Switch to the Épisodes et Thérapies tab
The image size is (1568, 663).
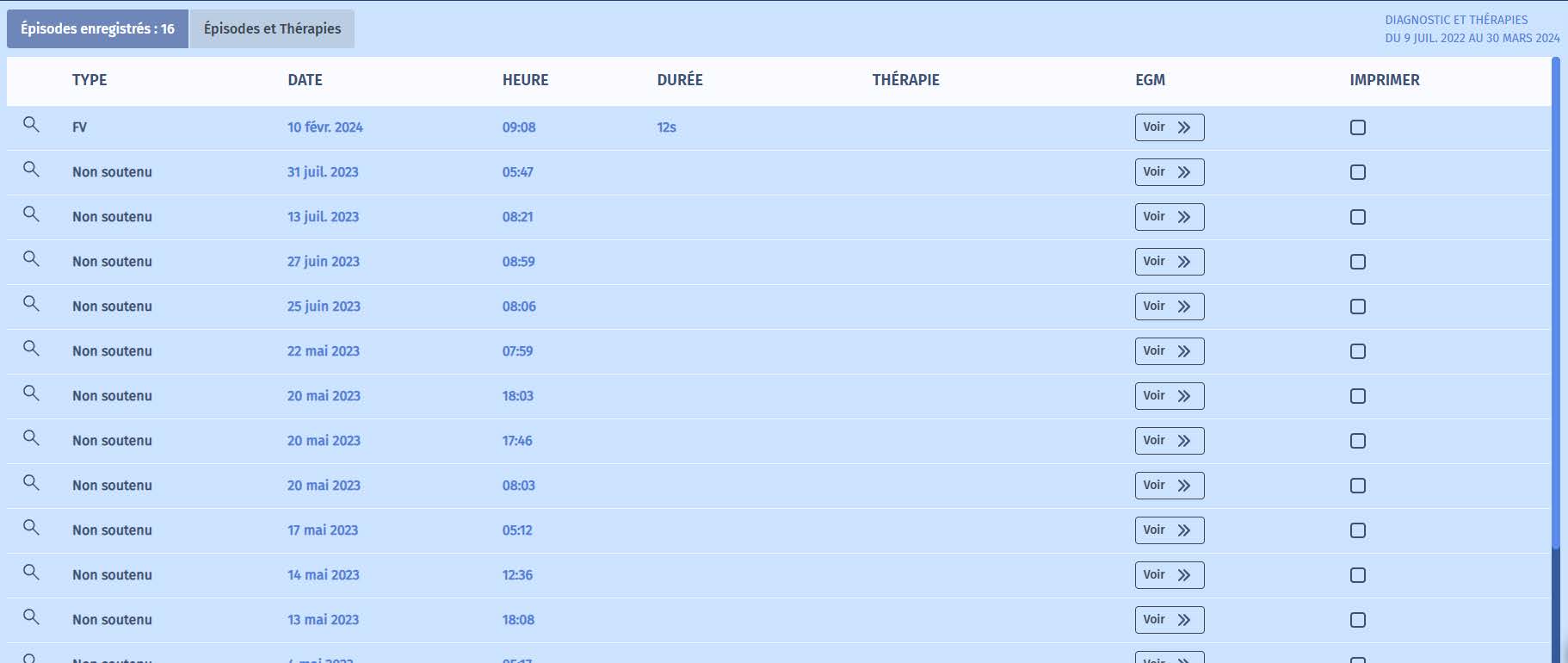[x=272, y=29]
